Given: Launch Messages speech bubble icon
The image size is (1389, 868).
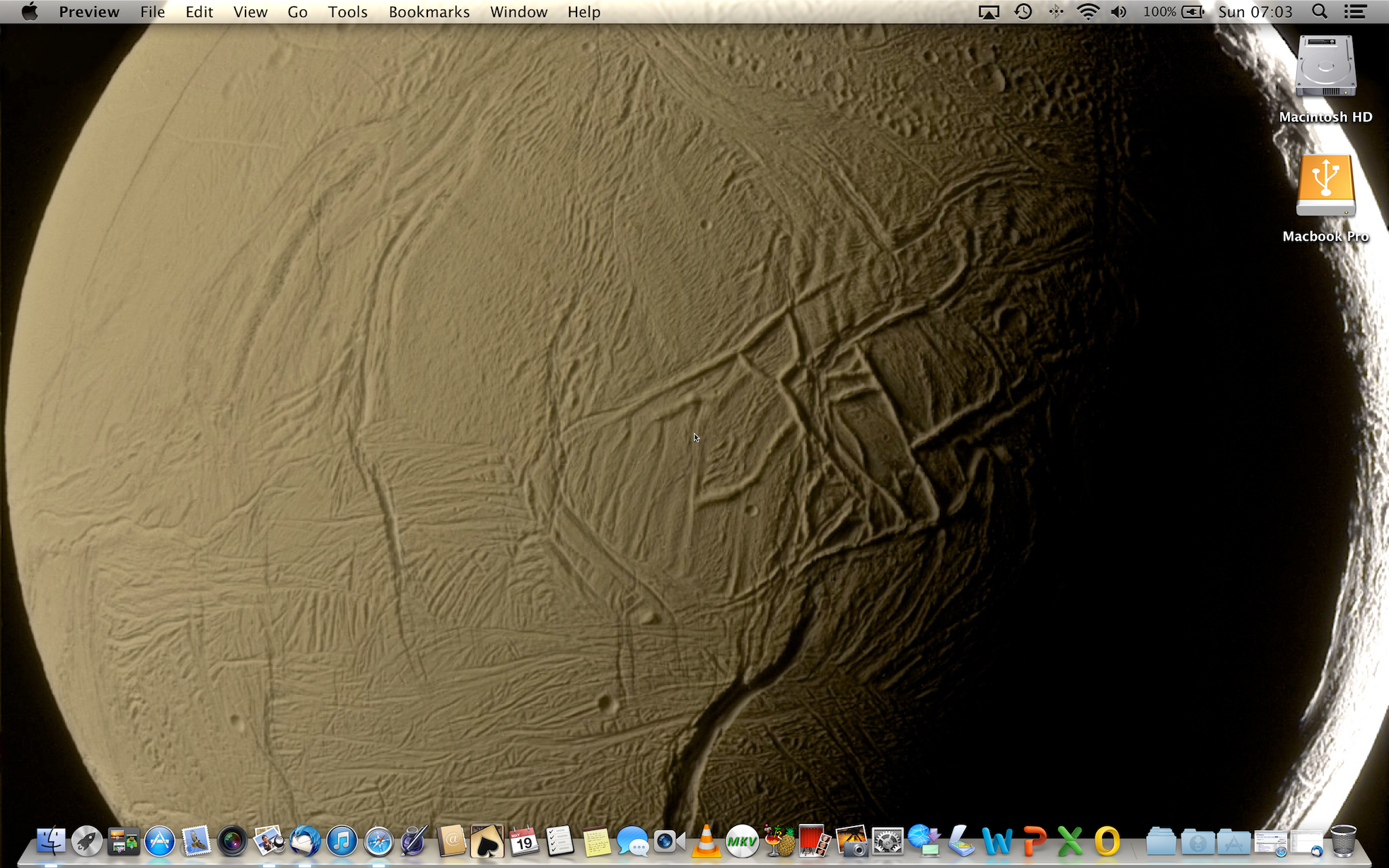Looking at the screenshot, I should 633,842.
